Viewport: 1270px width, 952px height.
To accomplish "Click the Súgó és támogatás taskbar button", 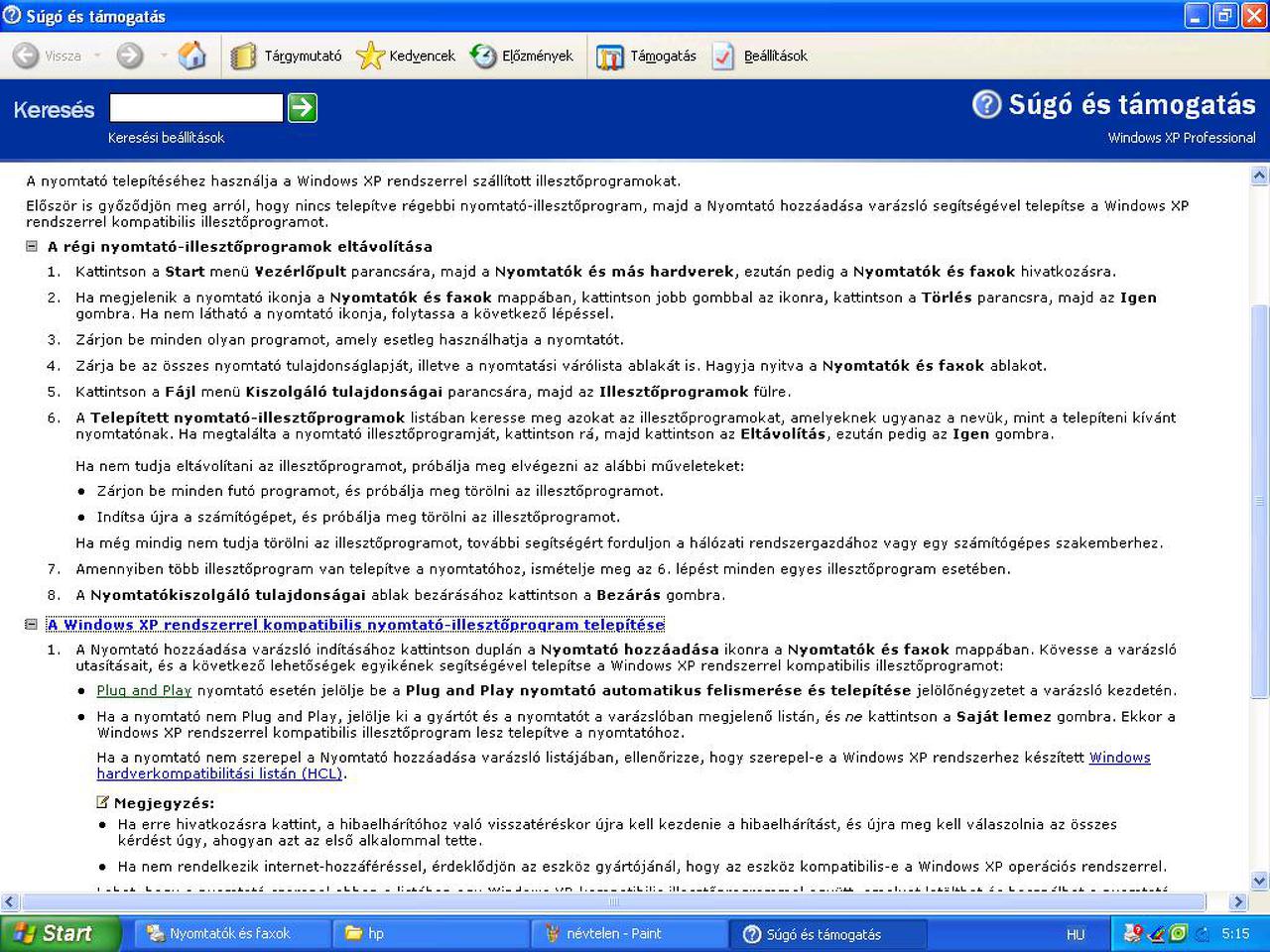I will 829,933.
